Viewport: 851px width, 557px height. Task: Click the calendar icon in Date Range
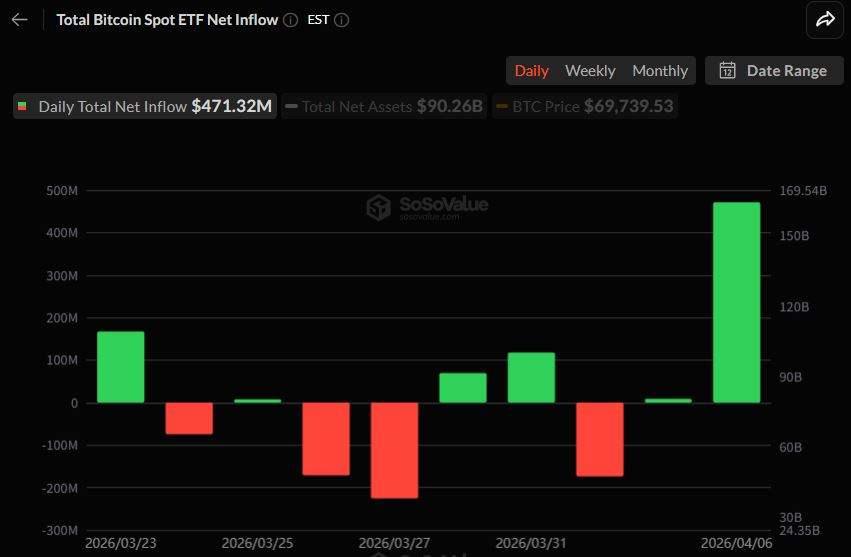point(728,71)
